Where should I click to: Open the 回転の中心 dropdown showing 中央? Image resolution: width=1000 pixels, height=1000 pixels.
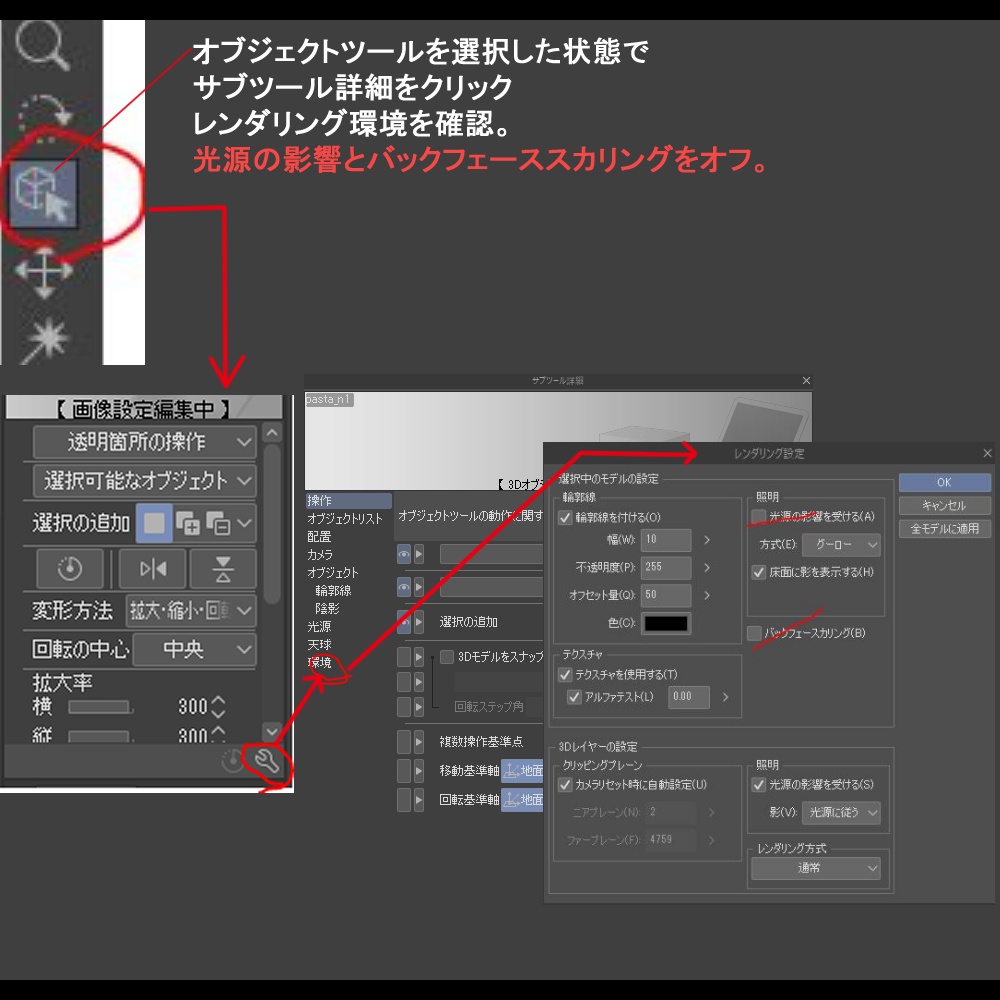click(195, 650)
